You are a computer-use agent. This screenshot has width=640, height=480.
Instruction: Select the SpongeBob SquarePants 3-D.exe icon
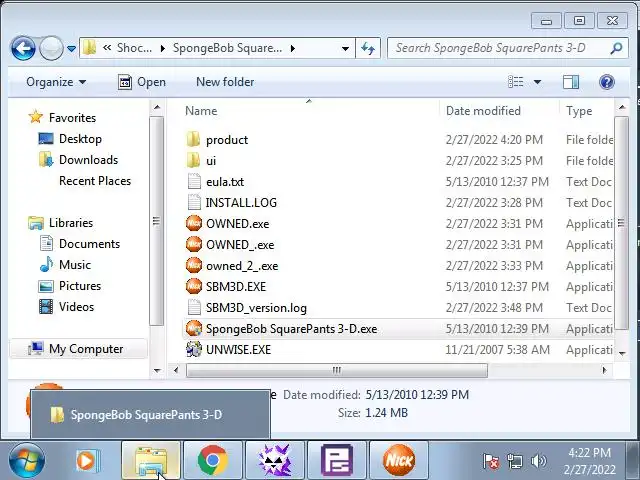point(194,329)
